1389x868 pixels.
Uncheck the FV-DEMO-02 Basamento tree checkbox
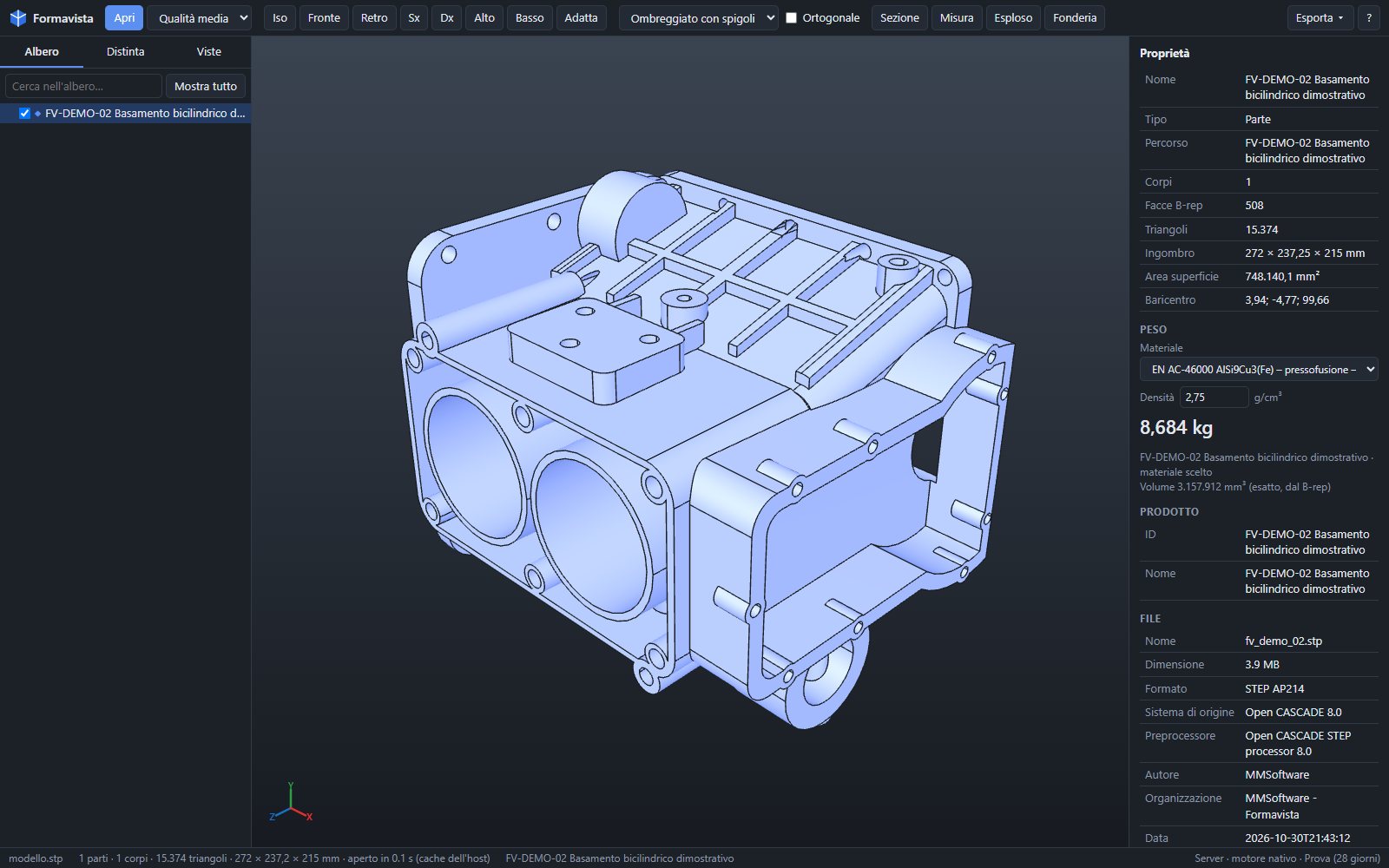tap(24, 114)
